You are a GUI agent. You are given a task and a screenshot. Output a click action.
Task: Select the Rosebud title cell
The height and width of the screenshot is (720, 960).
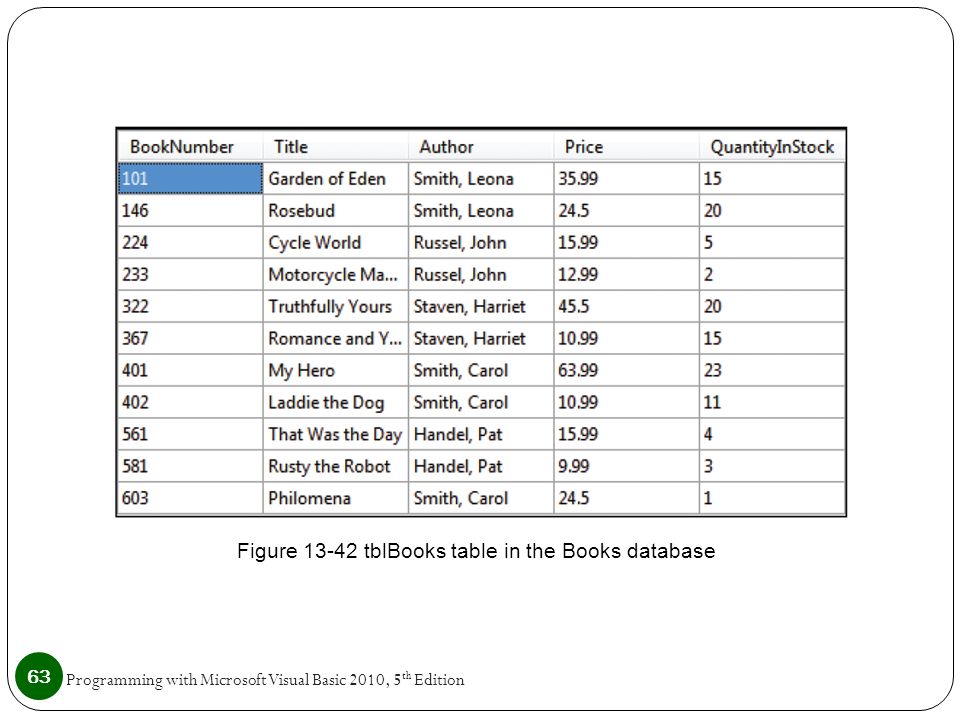(336, 211)
